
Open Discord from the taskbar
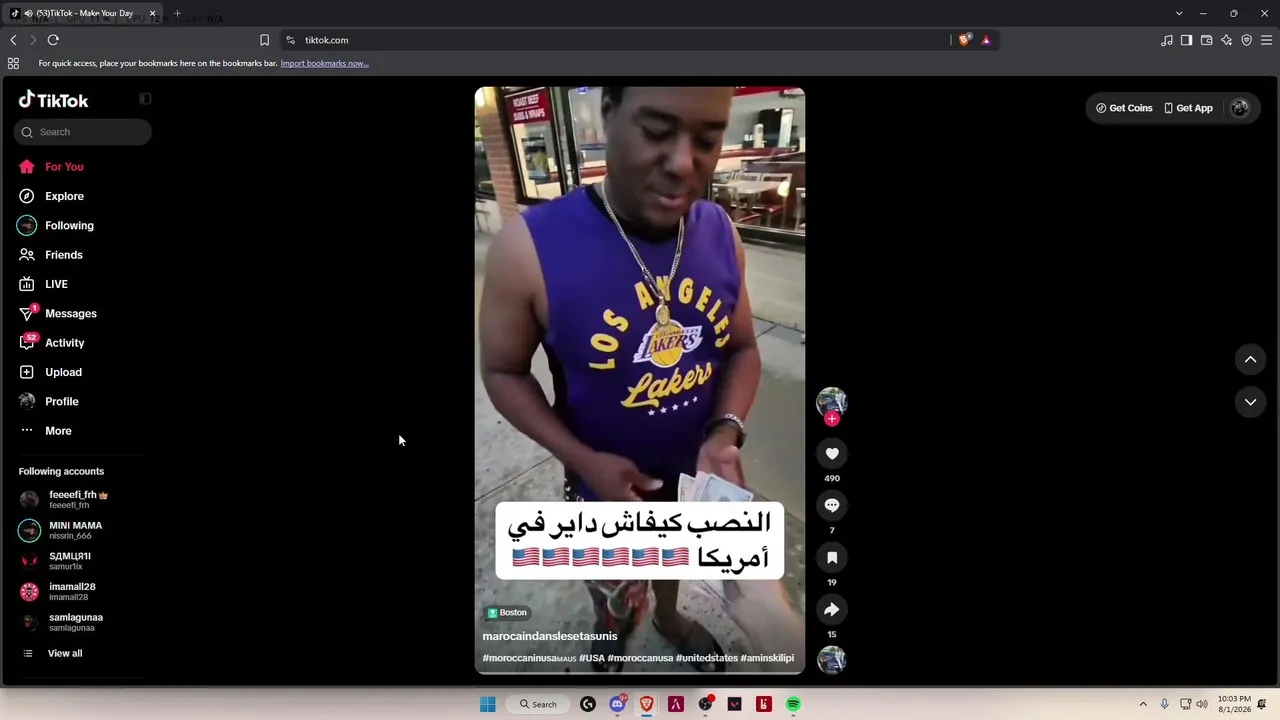[617, 704]
